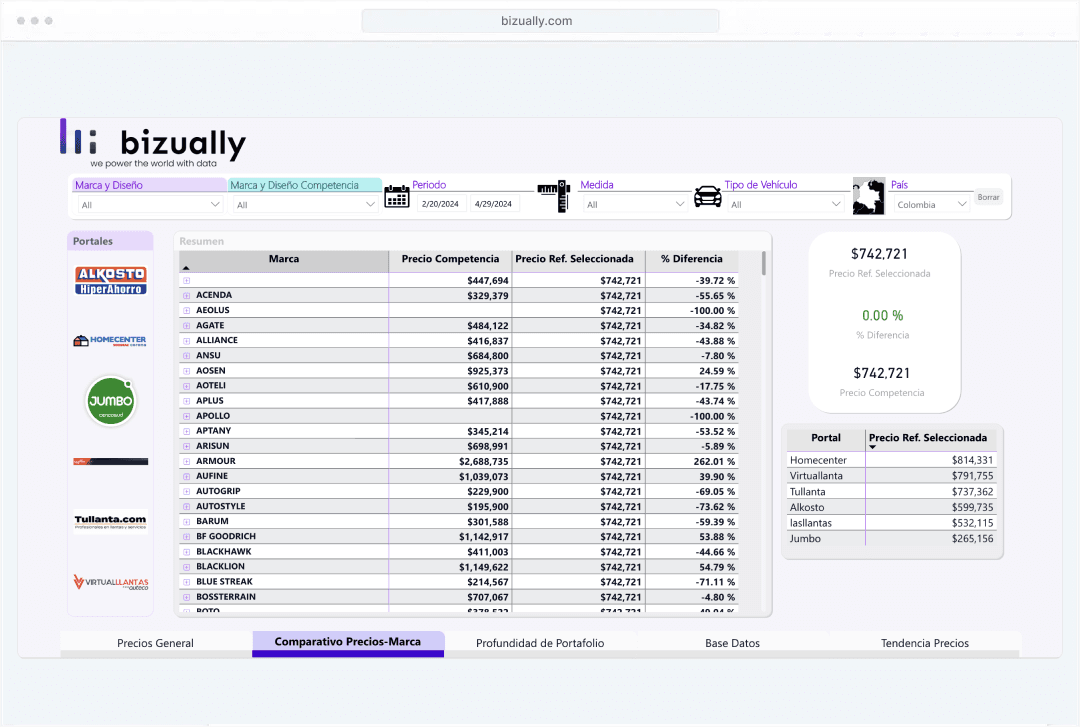Image resolution: width=1080 pixels, height=727 pixels.
Task: Click the table's vertical scrollbar
Action: click(765, 263)
